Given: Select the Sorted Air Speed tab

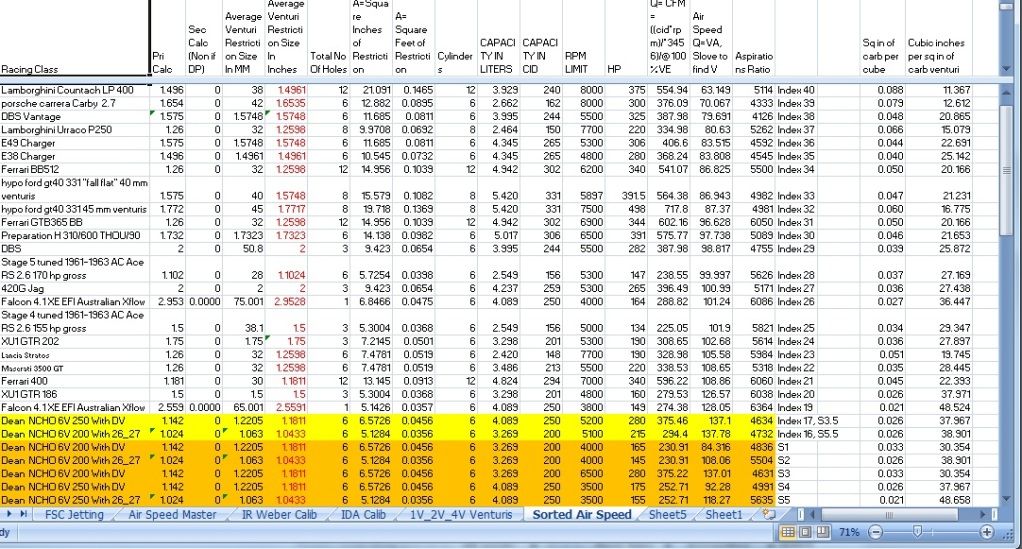Looking at the screenshot, I should coord(582,514).
